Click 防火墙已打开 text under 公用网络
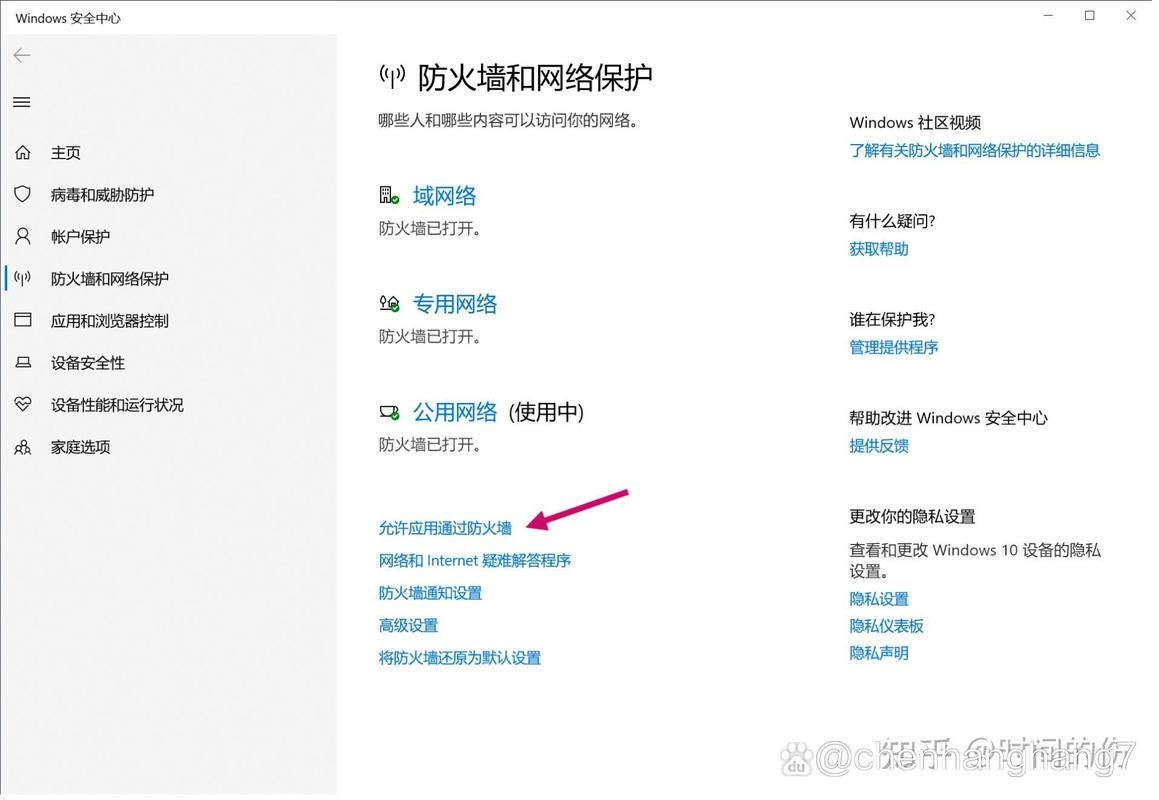 coord(430,444)
